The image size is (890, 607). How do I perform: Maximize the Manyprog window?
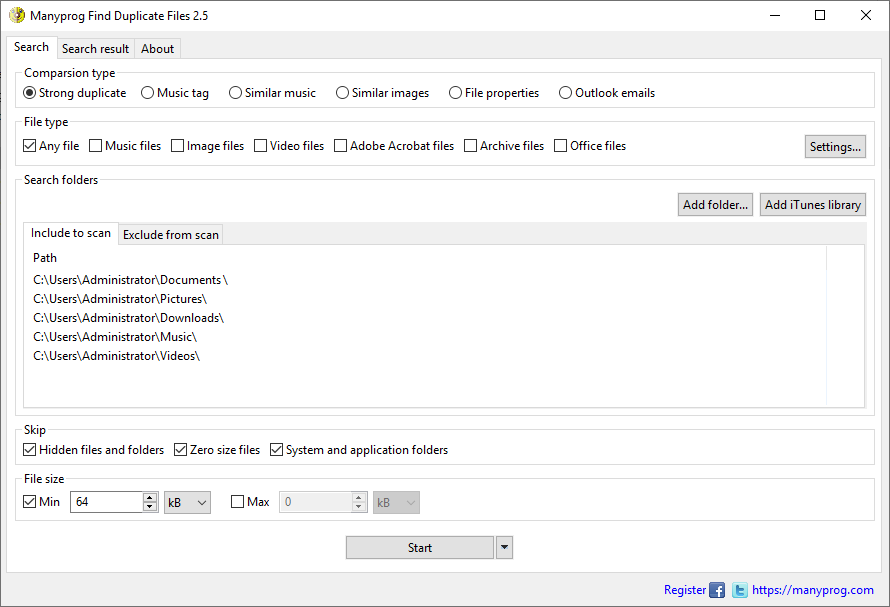coord(820,15)
